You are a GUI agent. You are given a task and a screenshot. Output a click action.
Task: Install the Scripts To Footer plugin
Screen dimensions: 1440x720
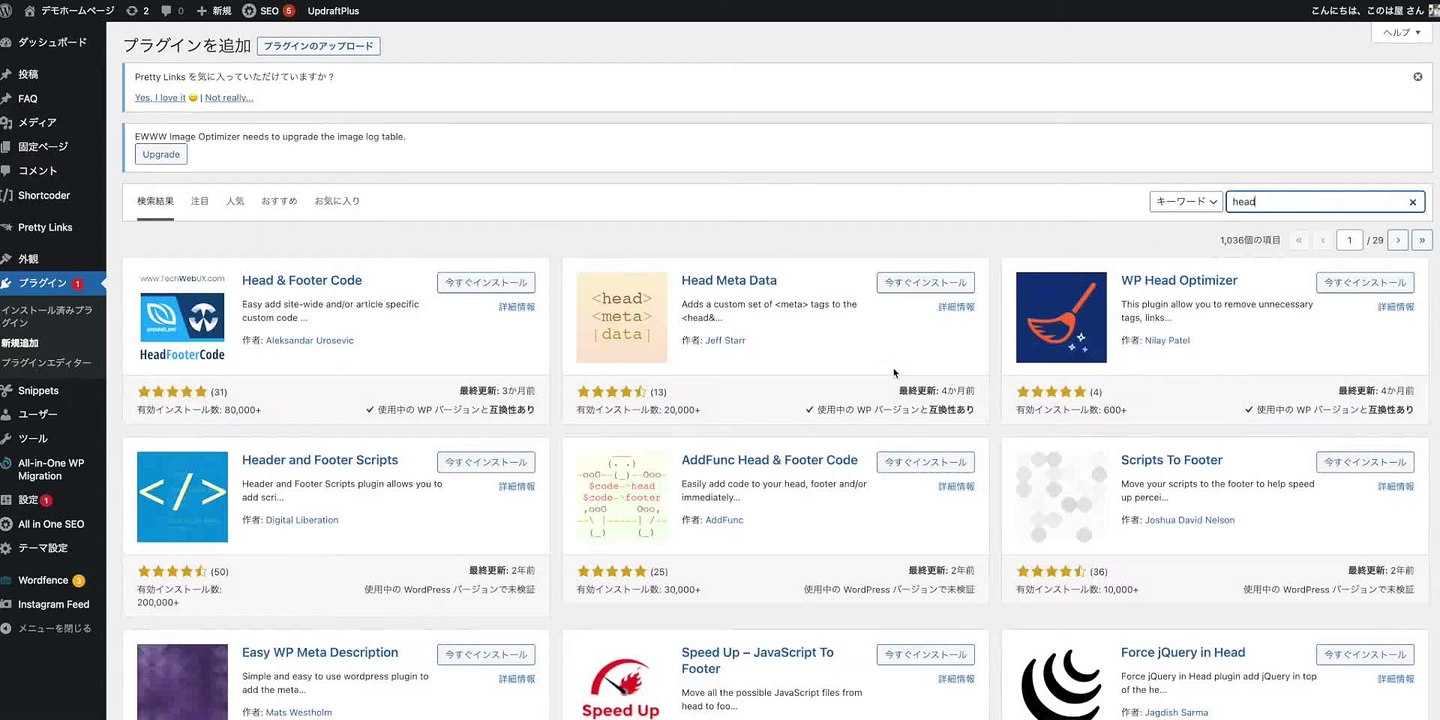tap(1365, 463)
